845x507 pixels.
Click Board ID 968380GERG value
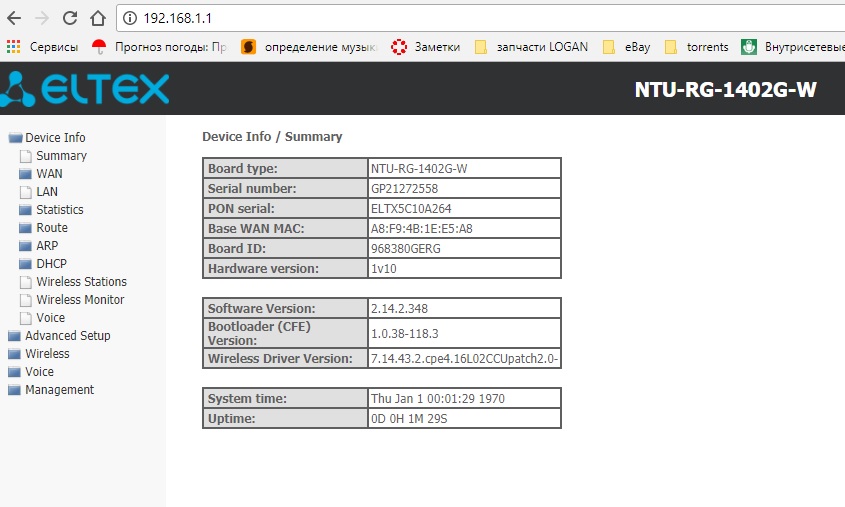[405, 248]
